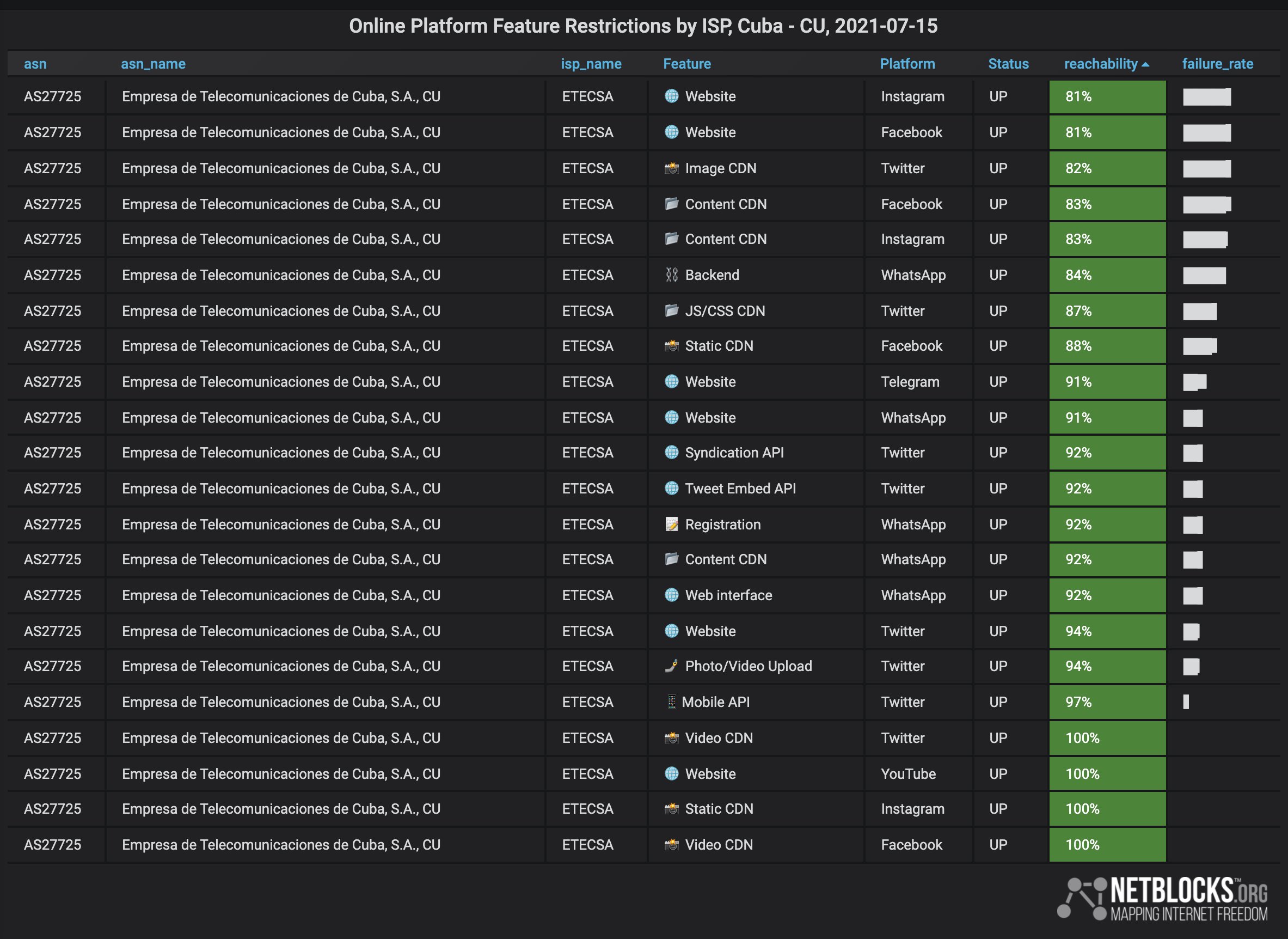This screenshot has height=939, width=1288.
Task: Click the table title heading
Action: coord(643,26)
